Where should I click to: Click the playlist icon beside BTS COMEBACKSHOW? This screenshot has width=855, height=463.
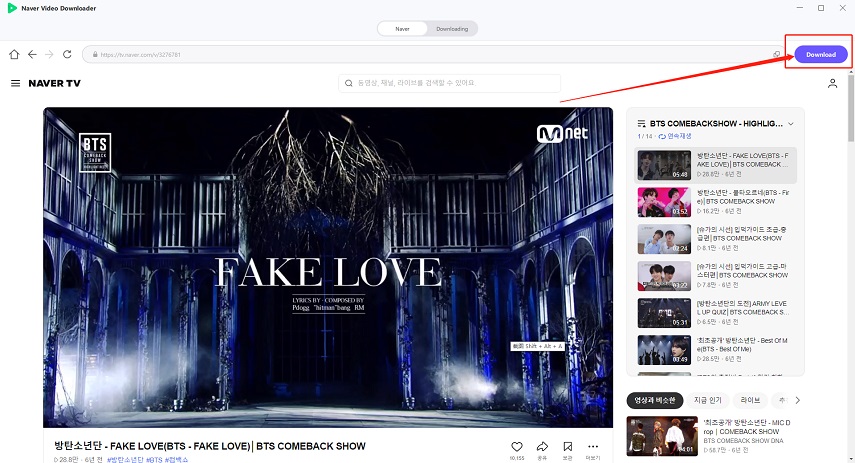641,124
